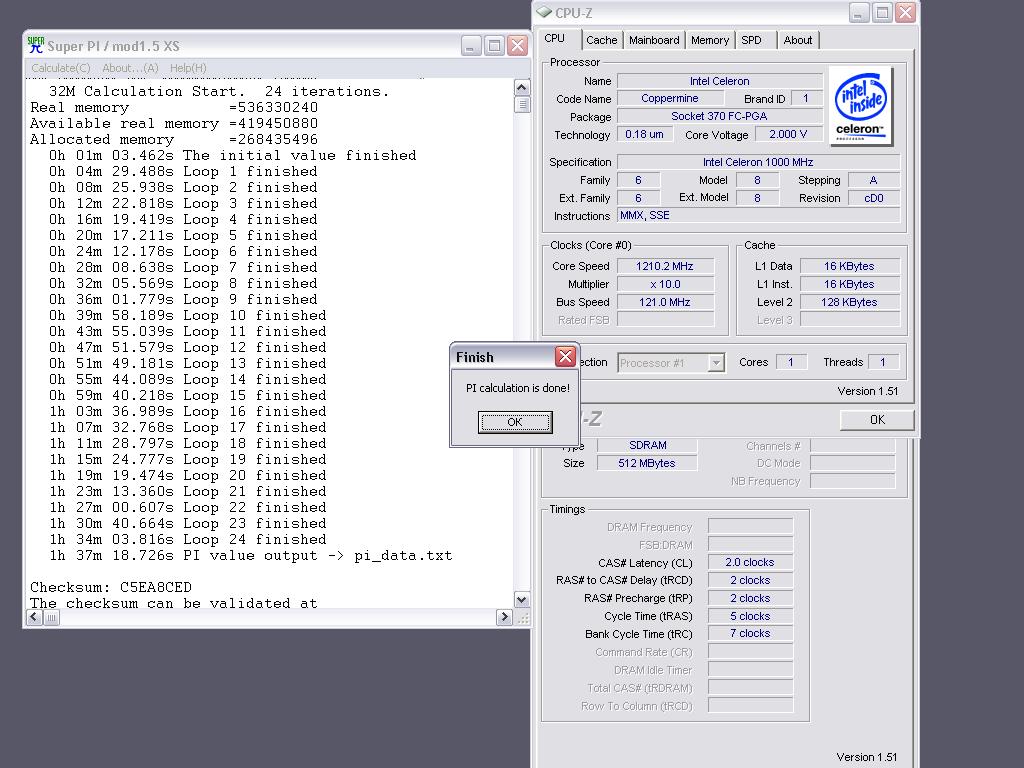This screenshot has height=768, width=1024.
Task: Click the CAS# Latency value 2.0 clocks
Action: click(x=750, y=562)
